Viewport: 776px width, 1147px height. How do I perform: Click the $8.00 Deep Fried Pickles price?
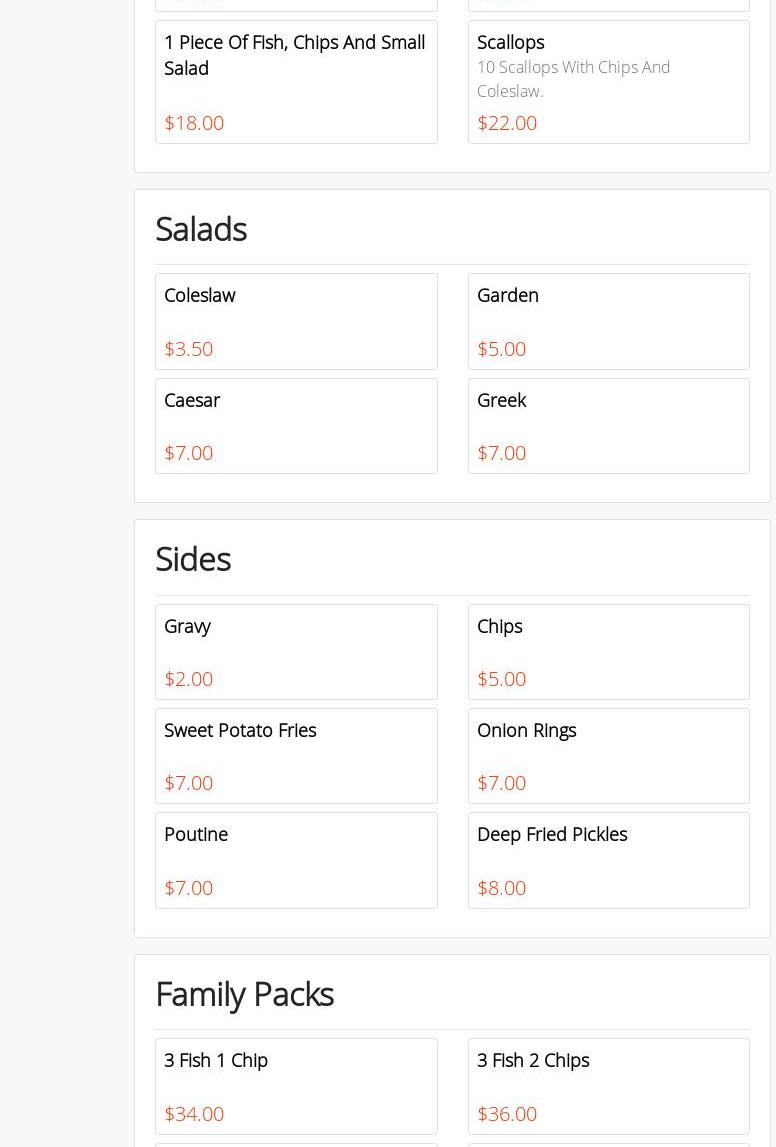pos(501,888)
